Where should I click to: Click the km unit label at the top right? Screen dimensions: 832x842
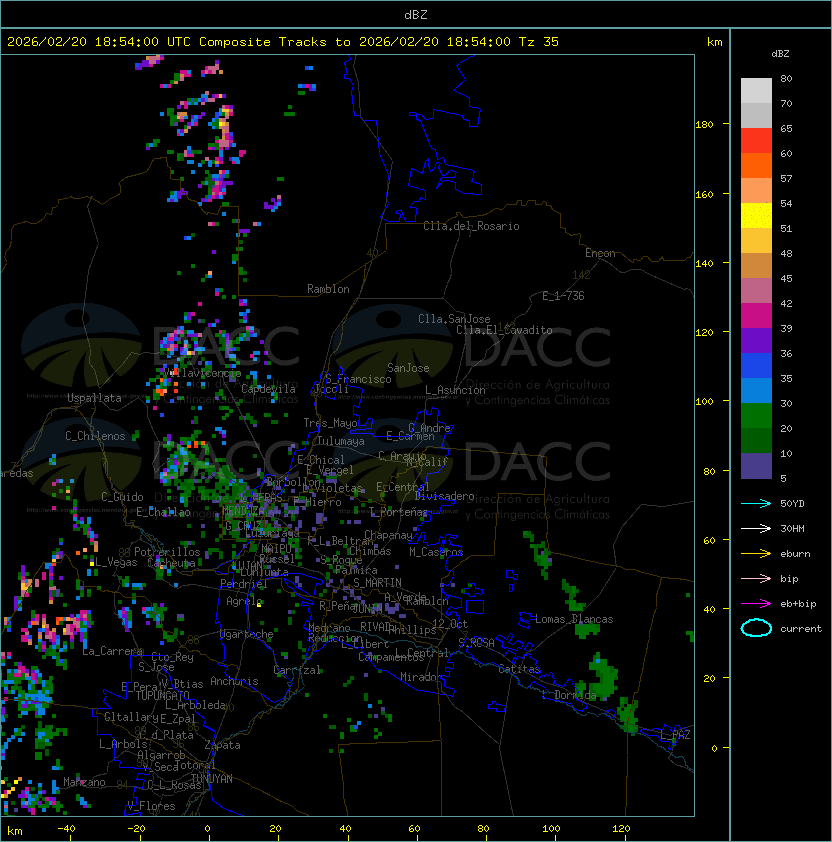(x=715, y=42)
